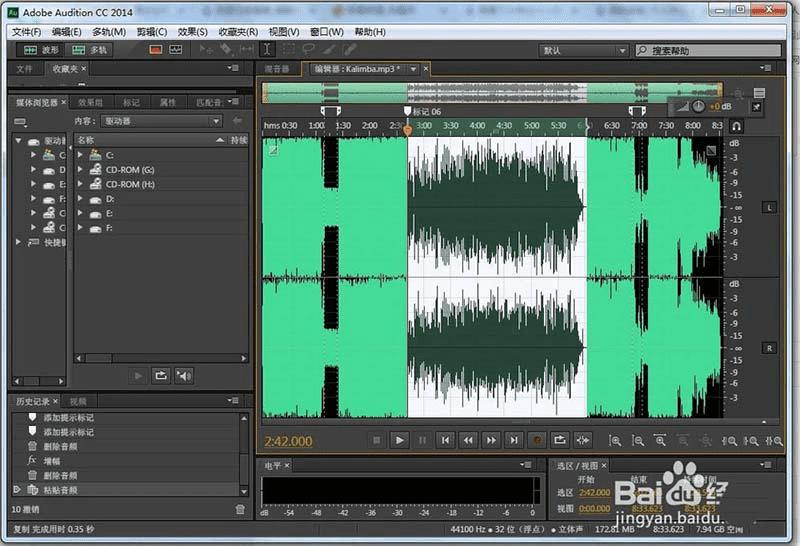Switch to the 视频 tab
This screenshot has width=800, height=546.
click(78, 401)
